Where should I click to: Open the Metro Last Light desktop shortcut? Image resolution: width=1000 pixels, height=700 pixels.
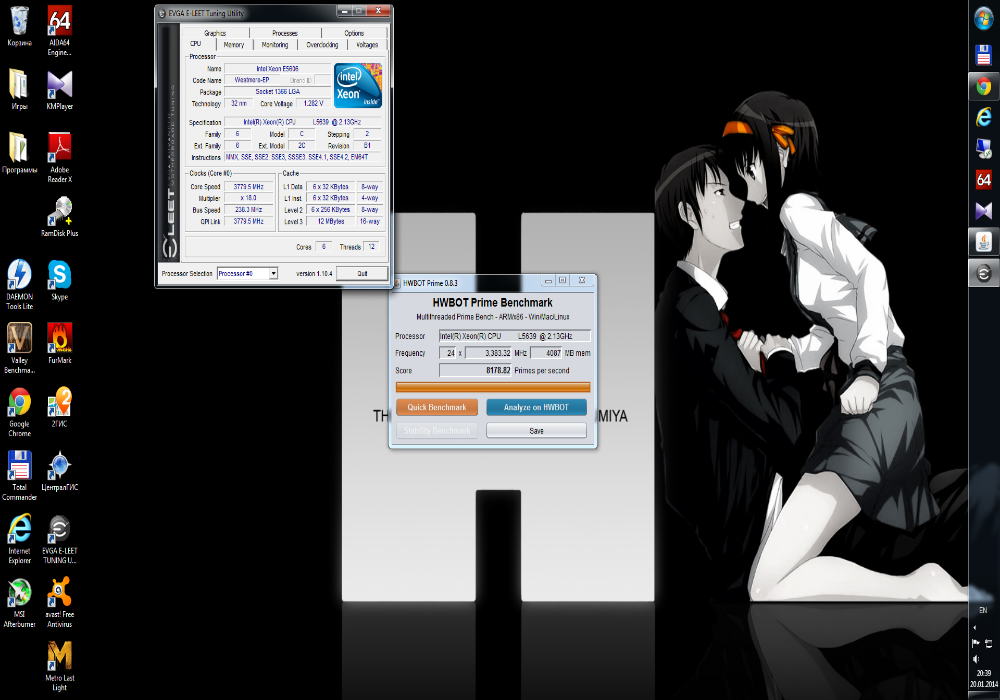click(59, 666)
